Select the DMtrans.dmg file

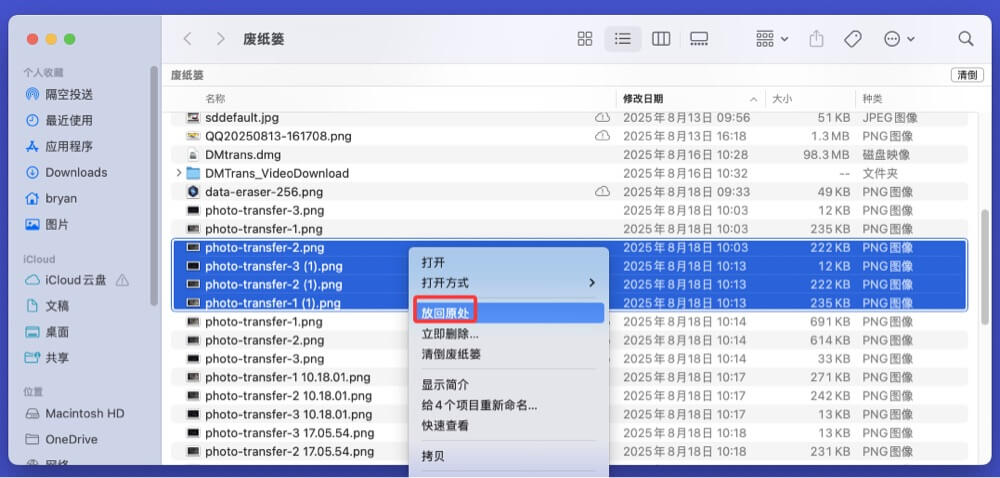coord(243,155)
